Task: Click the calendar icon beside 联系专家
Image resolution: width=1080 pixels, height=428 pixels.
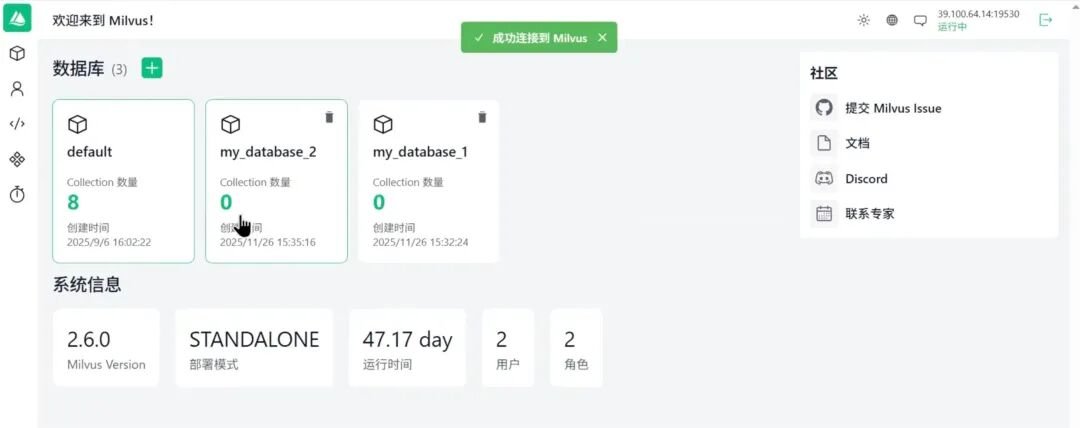Action: [x=824, y=214]
